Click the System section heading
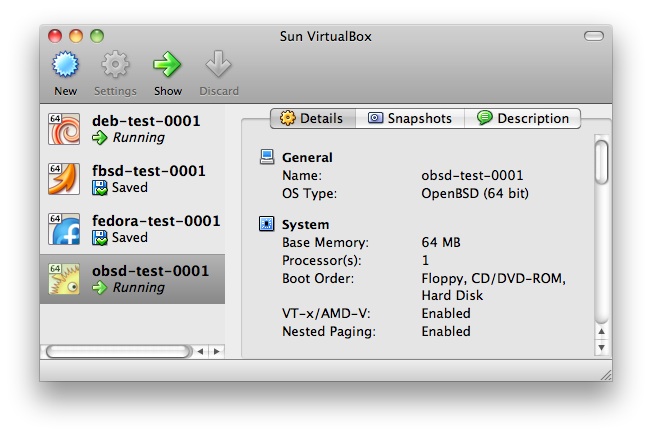 306,224
